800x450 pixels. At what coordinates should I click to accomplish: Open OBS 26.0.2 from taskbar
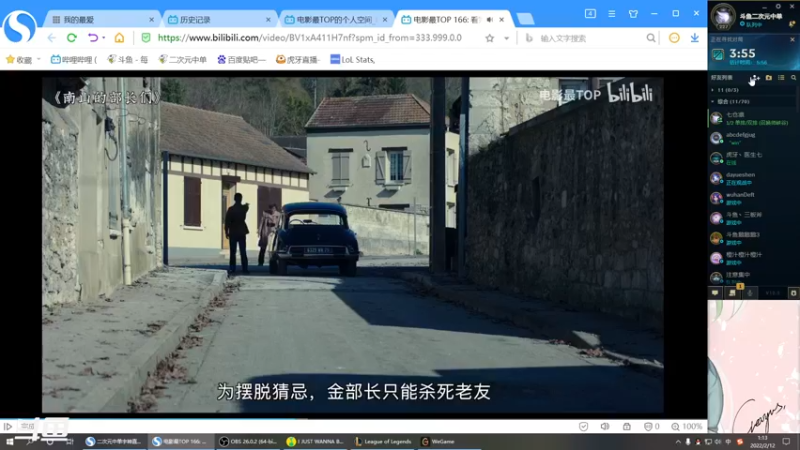tap(247, 441)
